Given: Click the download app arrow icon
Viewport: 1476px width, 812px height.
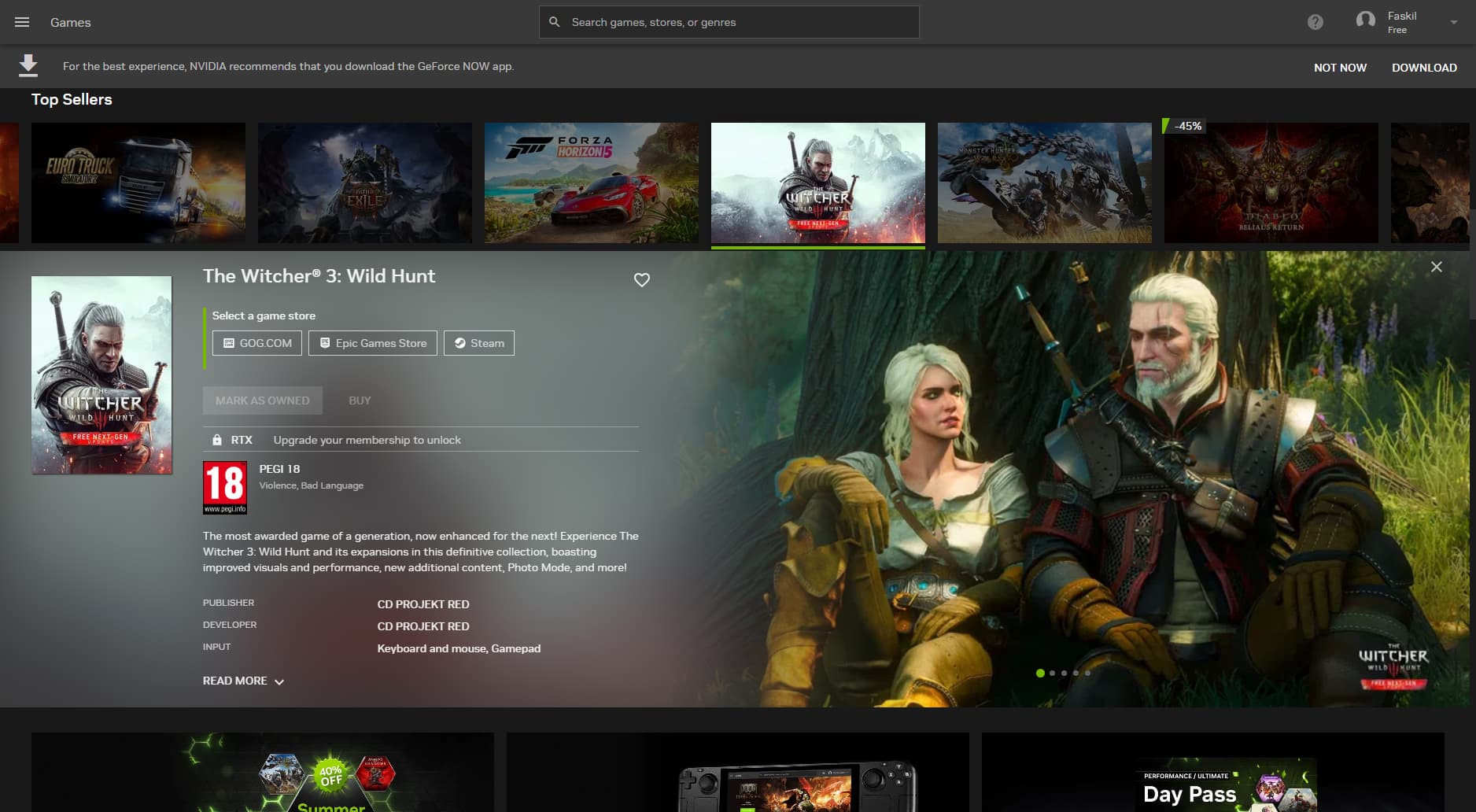Looking at the screenshot, I should coord(28,66).
